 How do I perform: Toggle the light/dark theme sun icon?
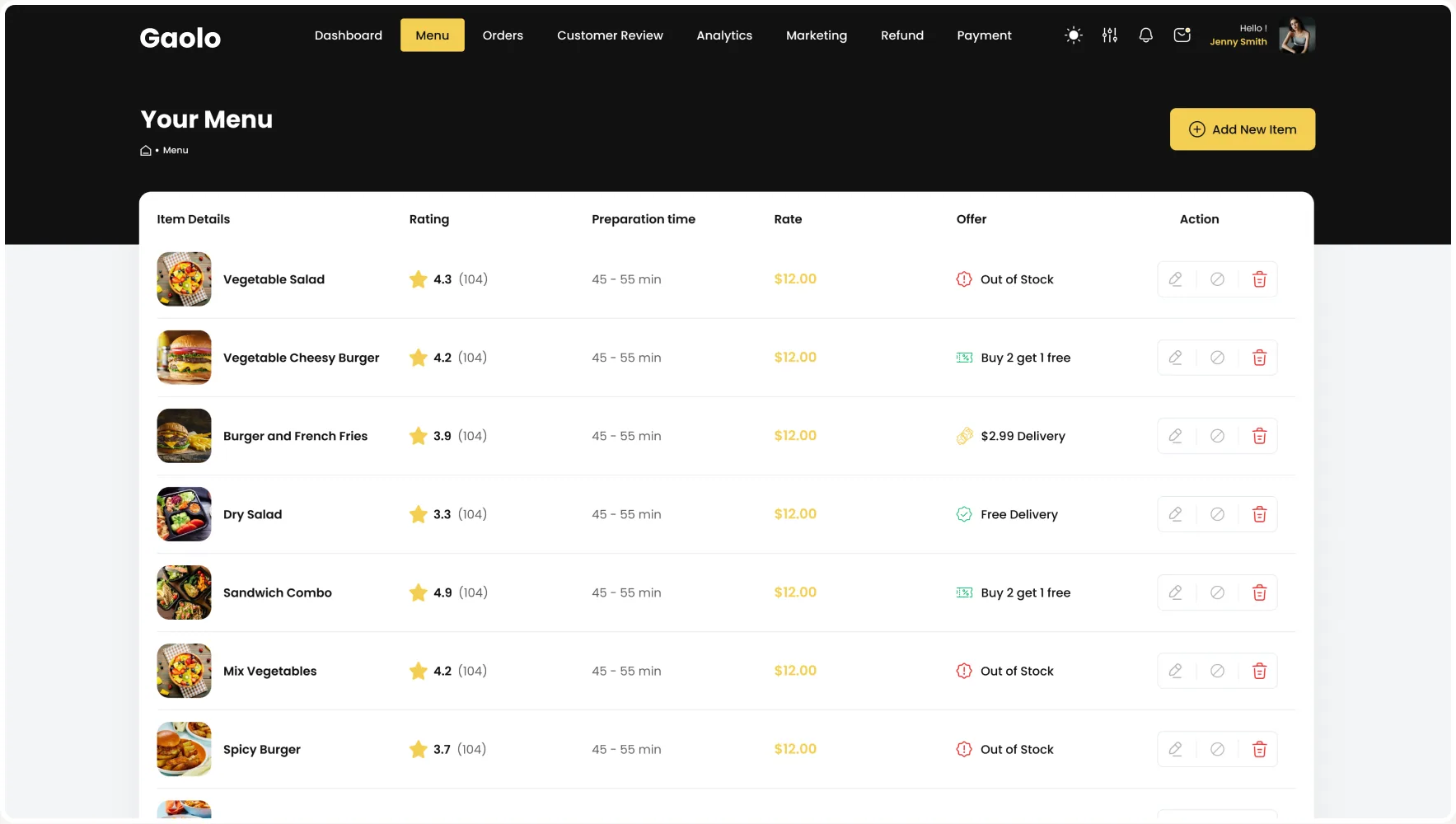1073,35
